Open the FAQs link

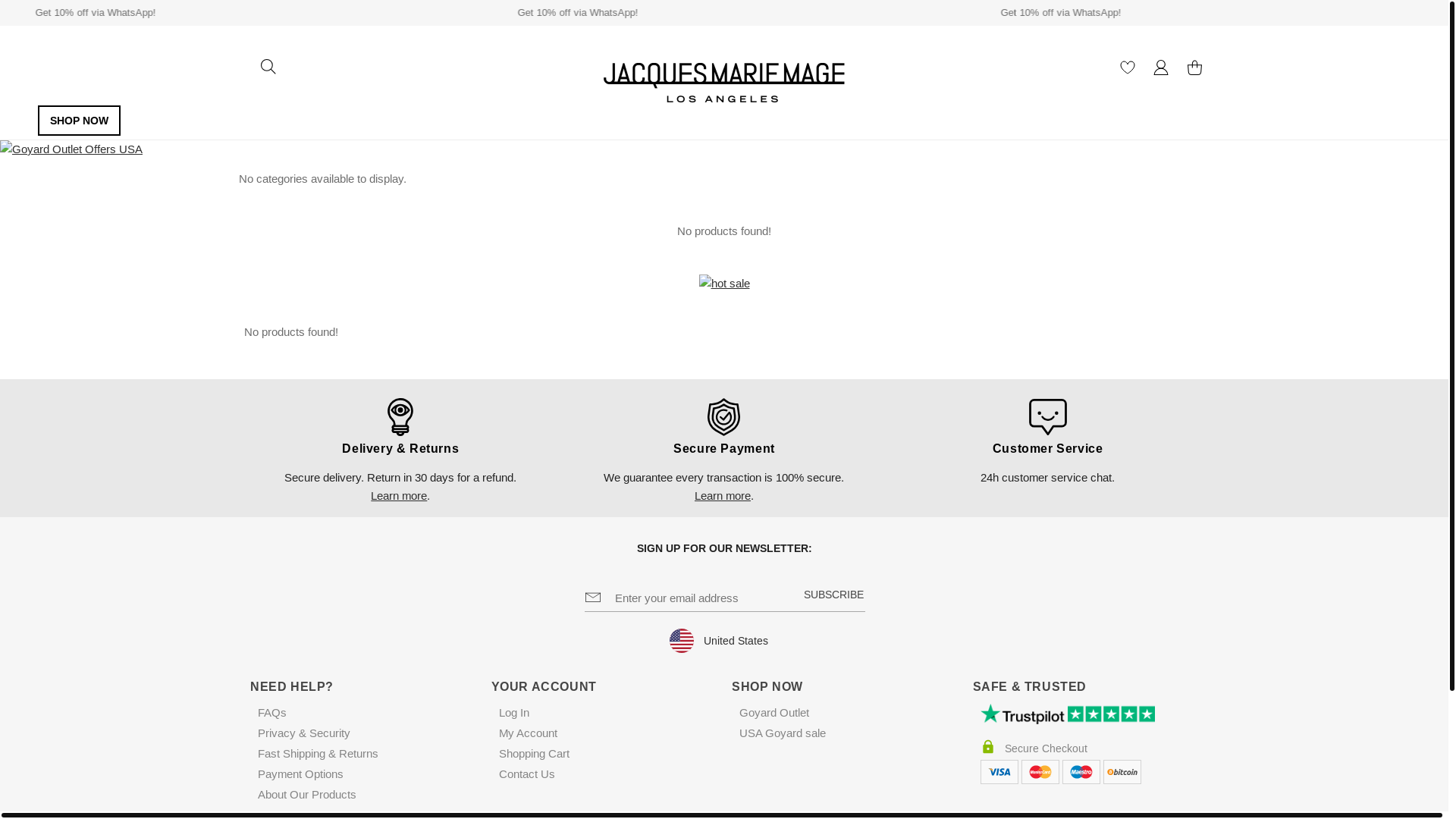(271, 713)
